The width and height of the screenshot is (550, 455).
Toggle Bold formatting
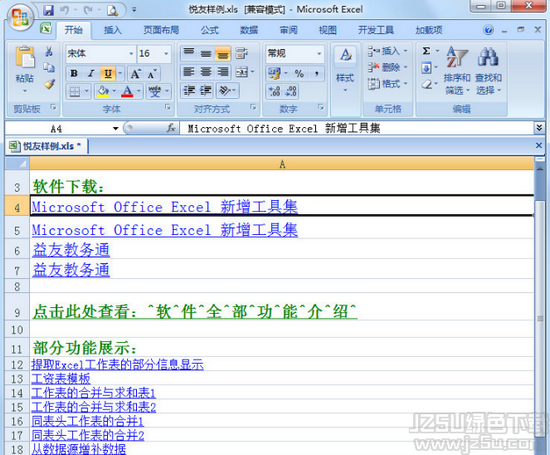(x=74, y=73)
